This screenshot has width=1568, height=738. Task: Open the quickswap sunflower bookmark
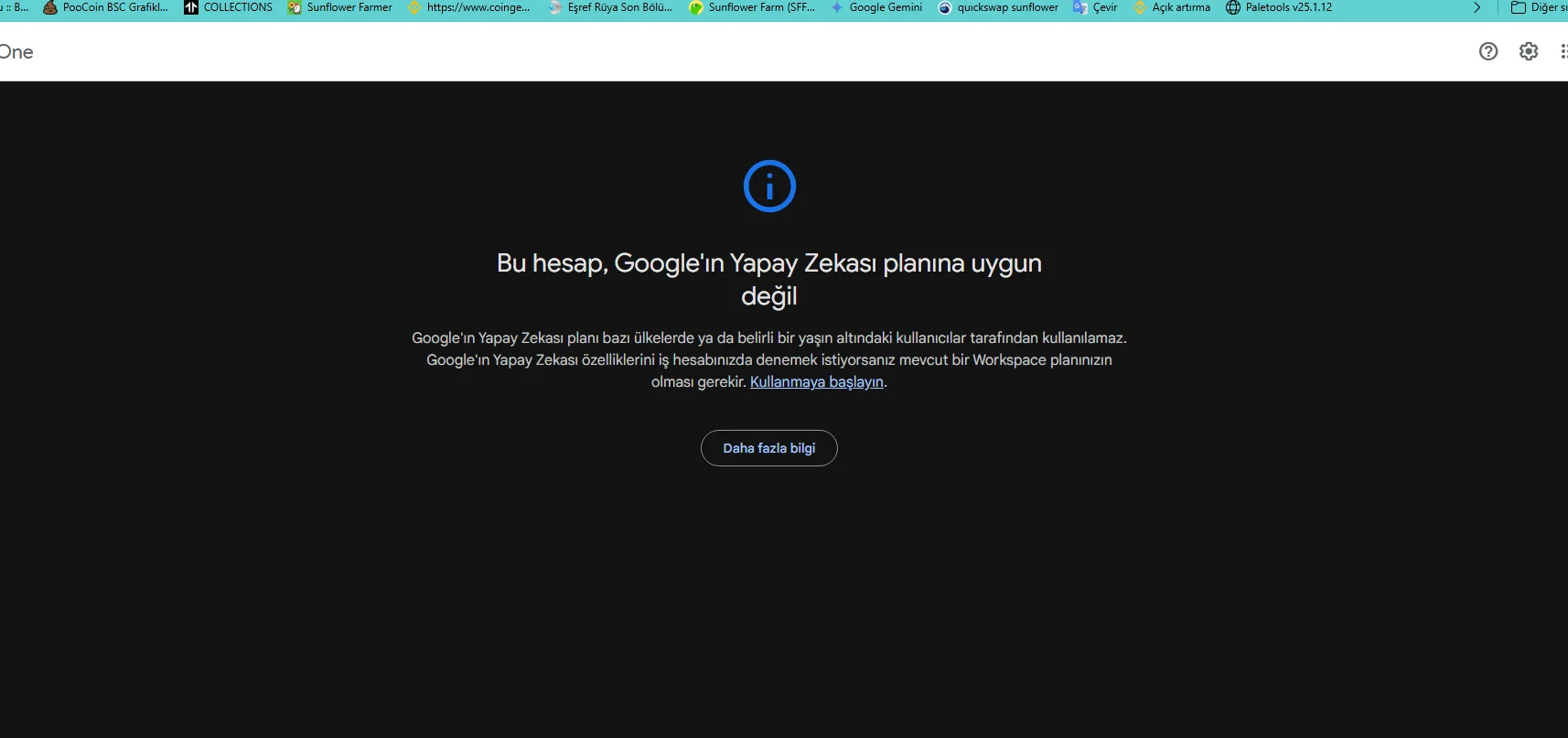pos(998,7)
